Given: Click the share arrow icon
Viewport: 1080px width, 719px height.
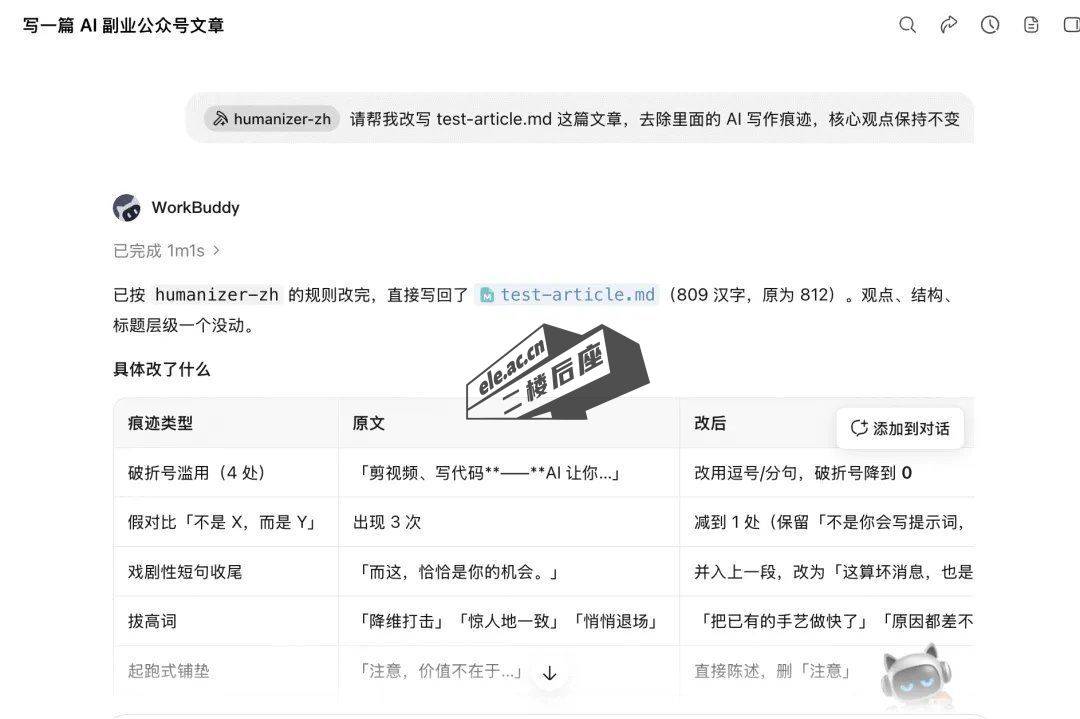Looking at the screenshot, I should (x=948, y=25).
